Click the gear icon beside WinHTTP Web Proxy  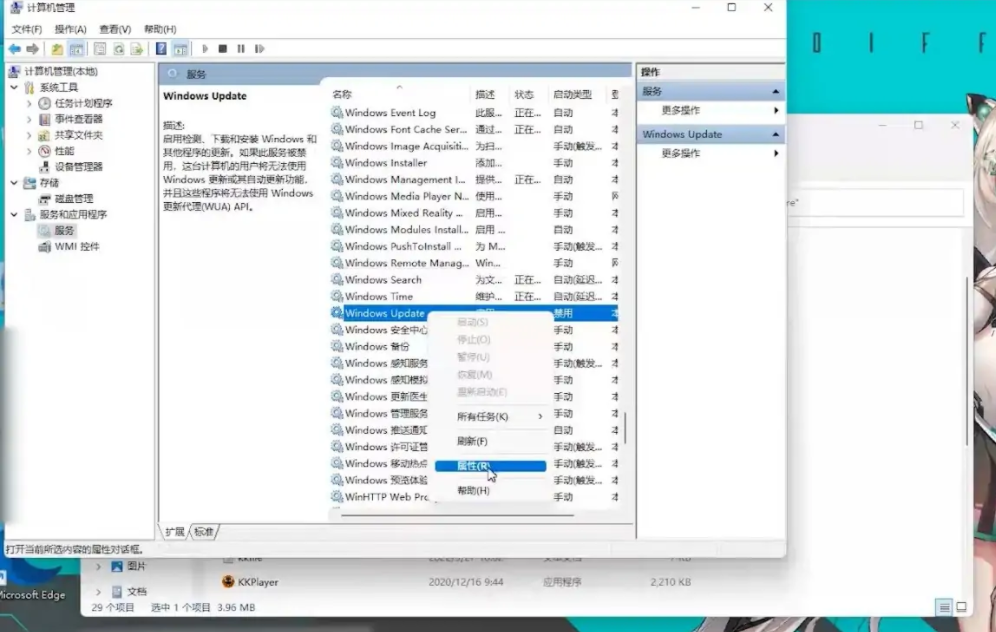[337, 497]
